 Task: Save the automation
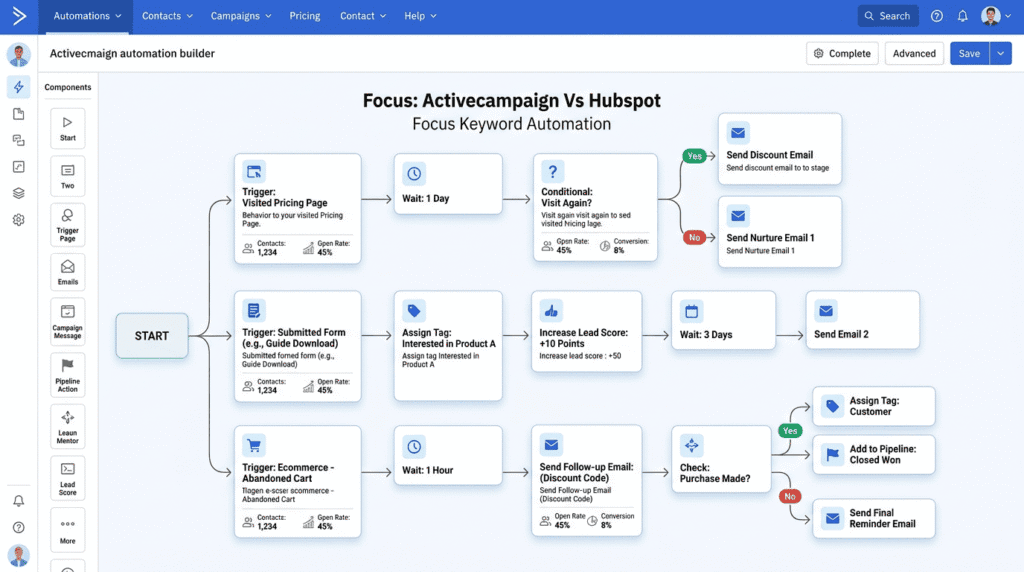[969, 54]
